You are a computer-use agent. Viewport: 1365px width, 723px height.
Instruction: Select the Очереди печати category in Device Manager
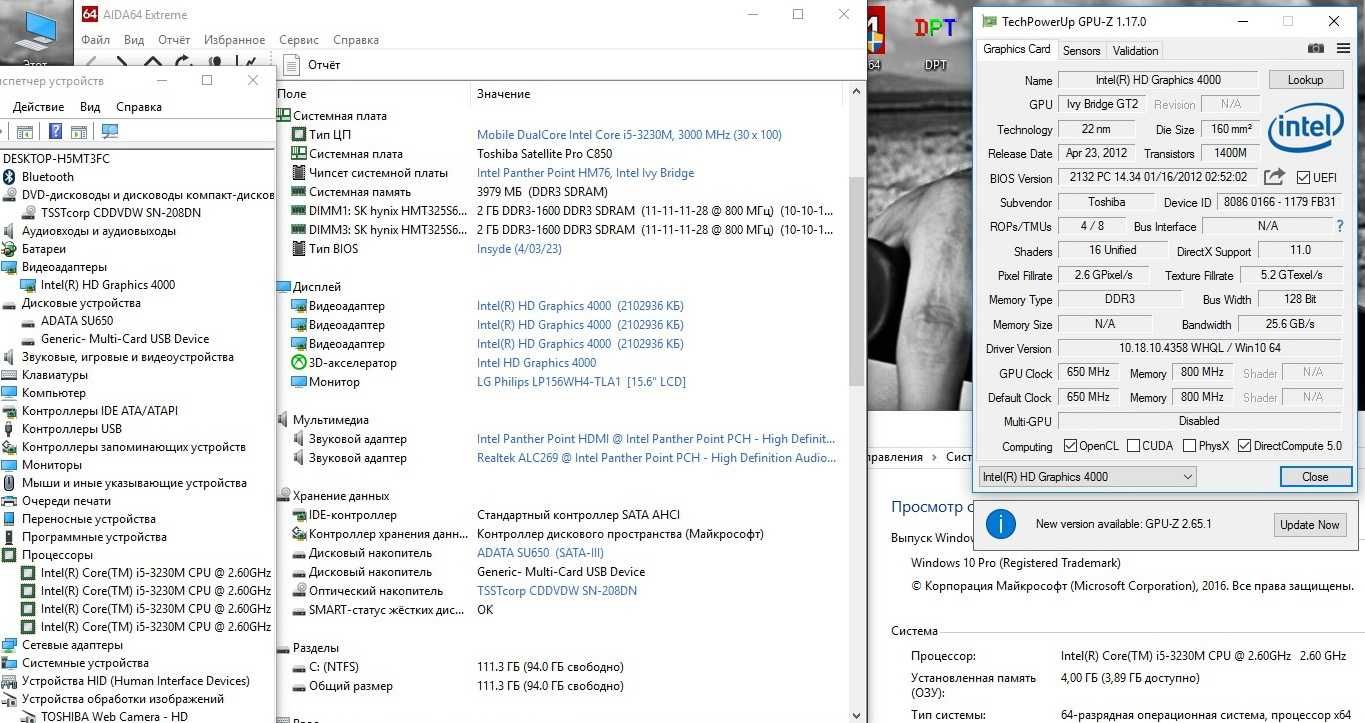pos(66,501)
